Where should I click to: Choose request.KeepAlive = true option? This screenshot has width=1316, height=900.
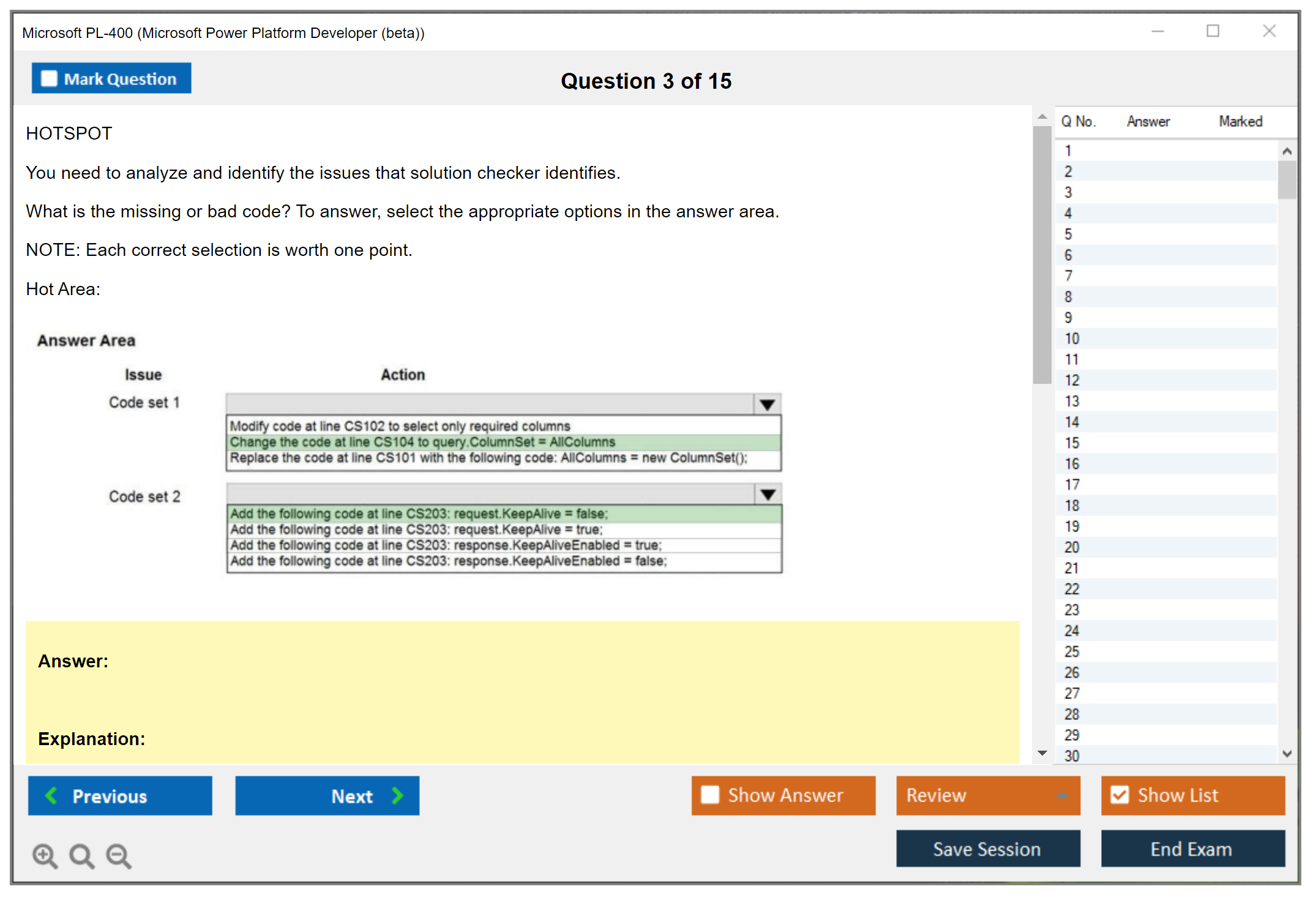point(416,529)
